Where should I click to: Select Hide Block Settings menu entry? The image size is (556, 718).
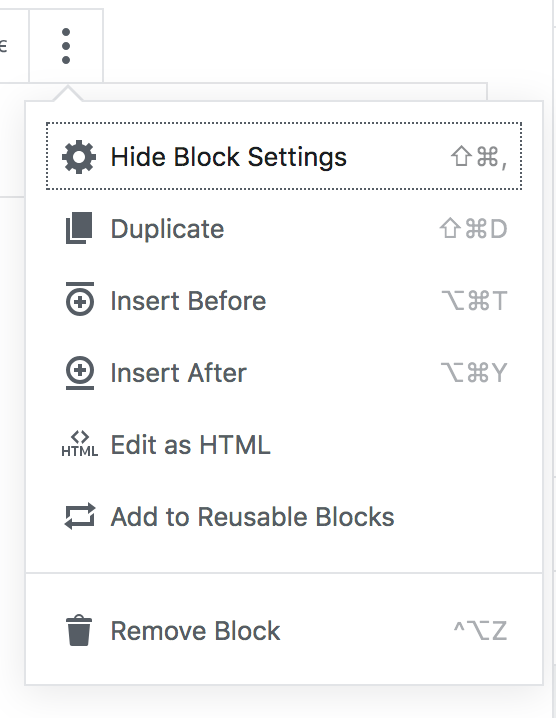tap(283, 156)
